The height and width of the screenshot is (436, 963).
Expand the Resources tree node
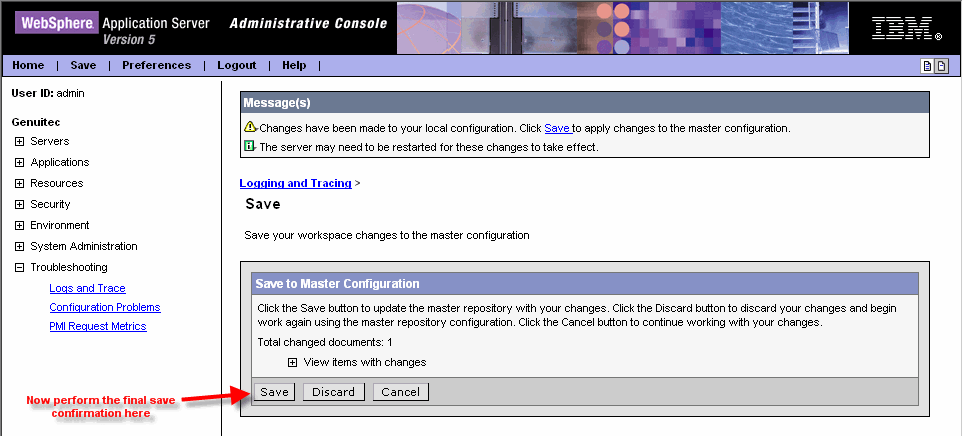click(x=20, y=184)
